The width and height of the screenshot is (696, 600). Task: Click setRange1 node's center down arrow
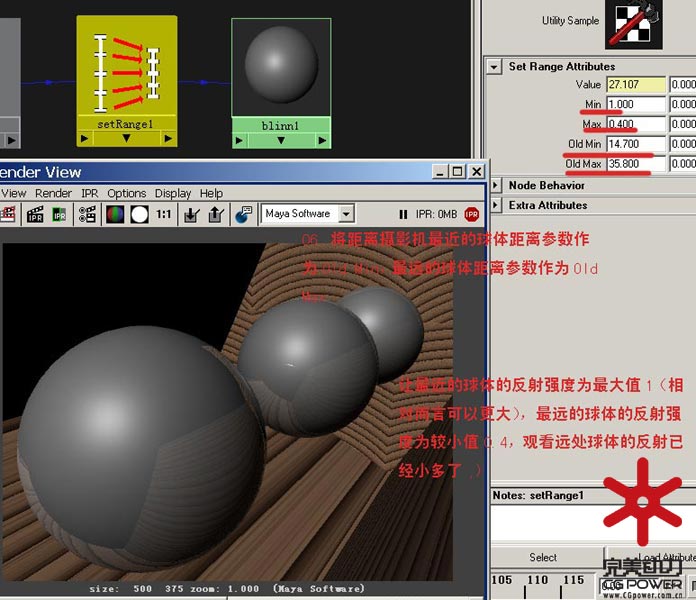[x=126, y=139]
